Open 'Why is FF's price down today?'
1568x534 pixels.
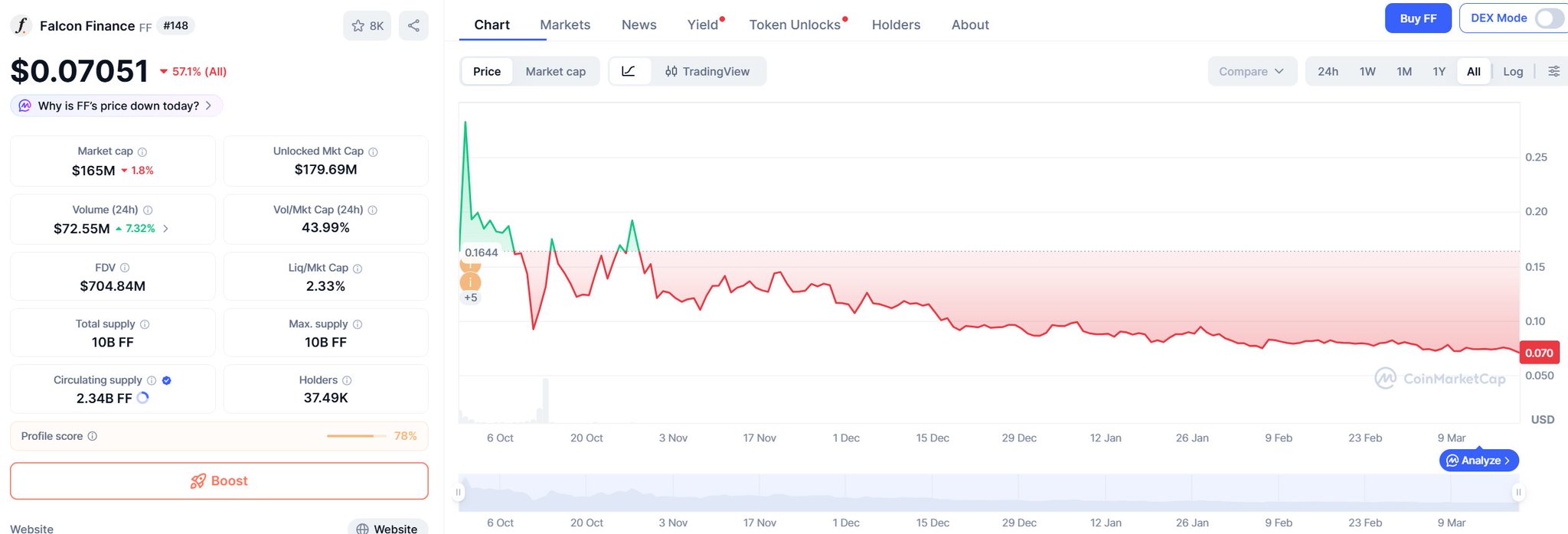point(116,106)
